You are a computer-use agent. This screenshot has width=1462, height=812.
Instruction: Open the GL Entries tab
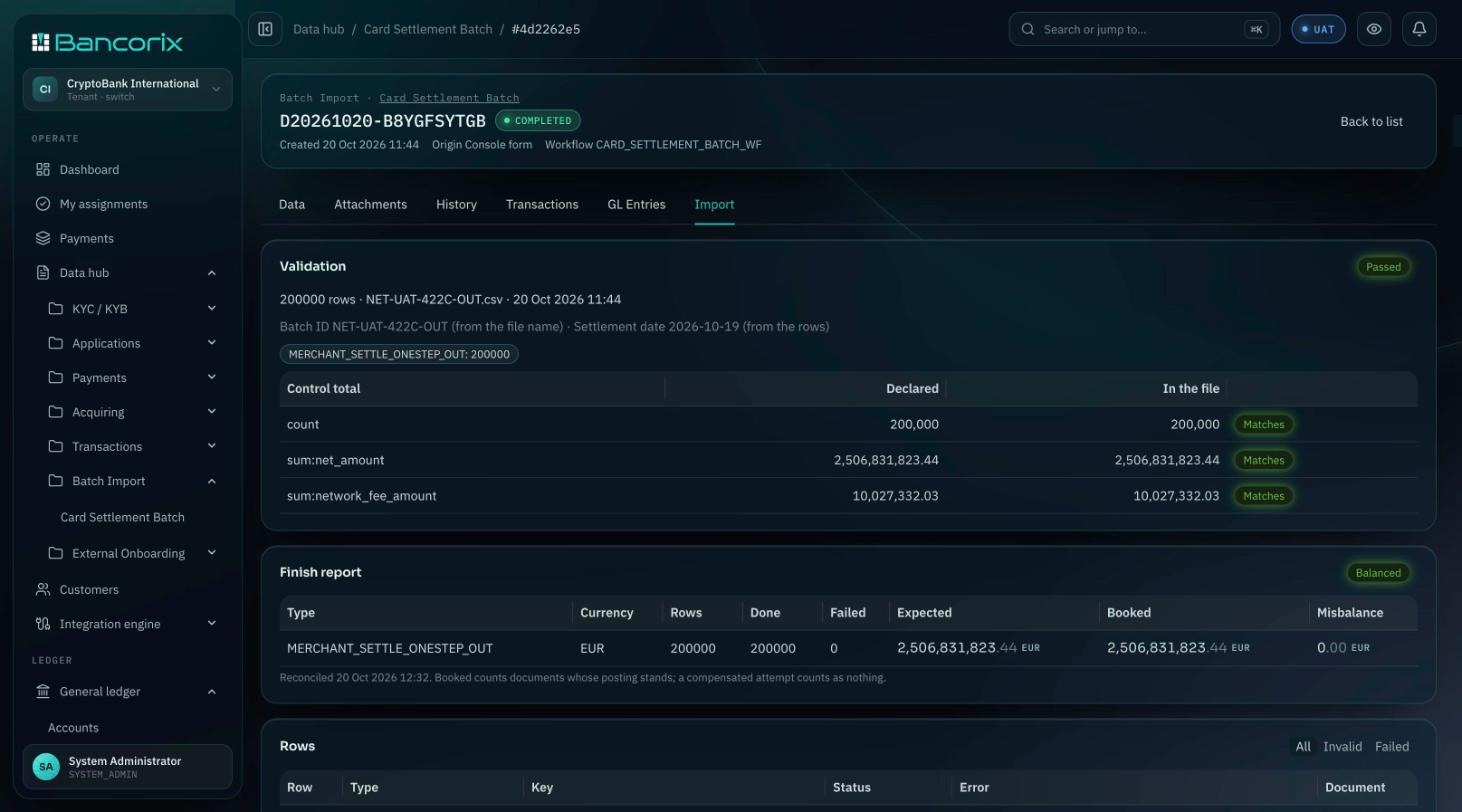click(636, 205)
